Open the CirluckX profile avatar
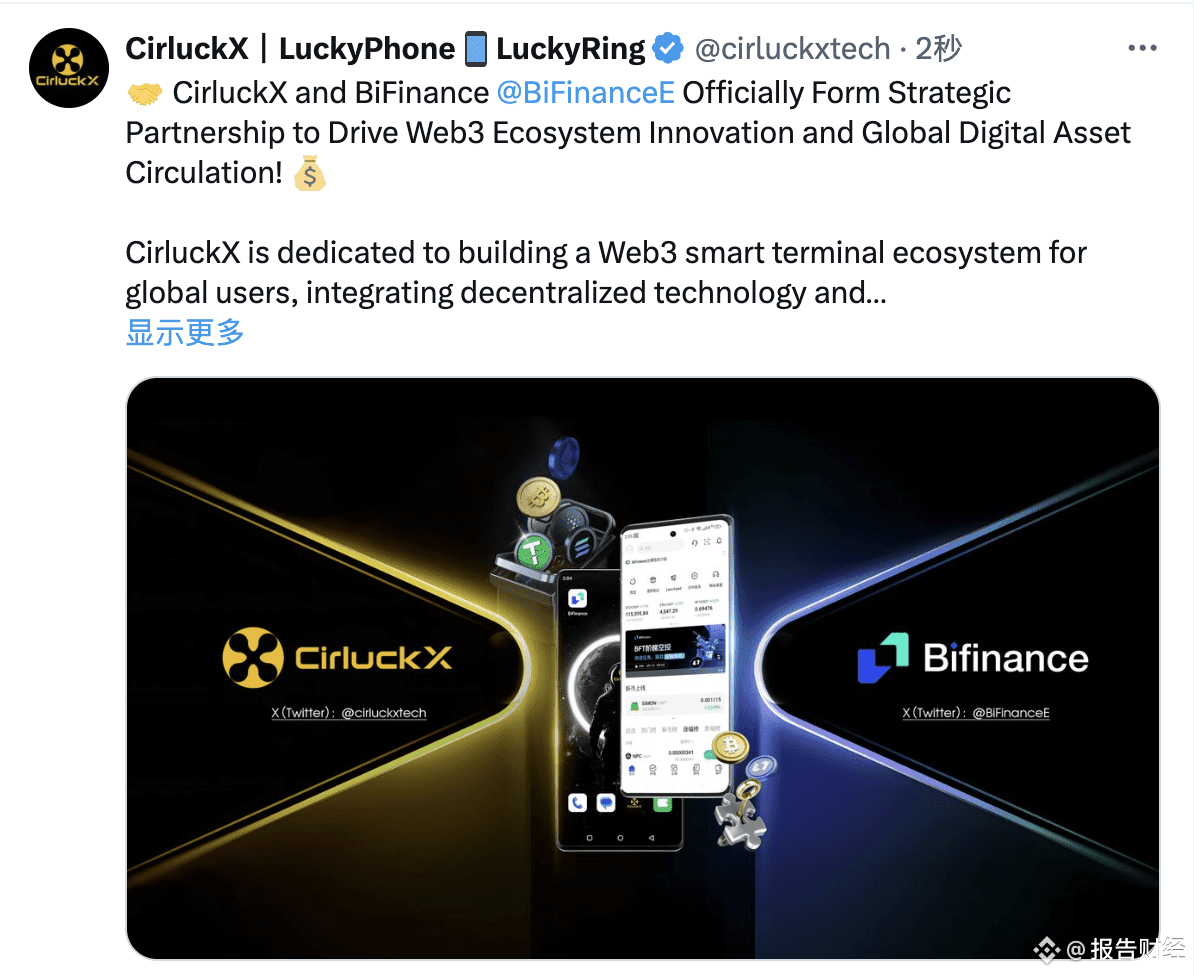 click(69, 68)
